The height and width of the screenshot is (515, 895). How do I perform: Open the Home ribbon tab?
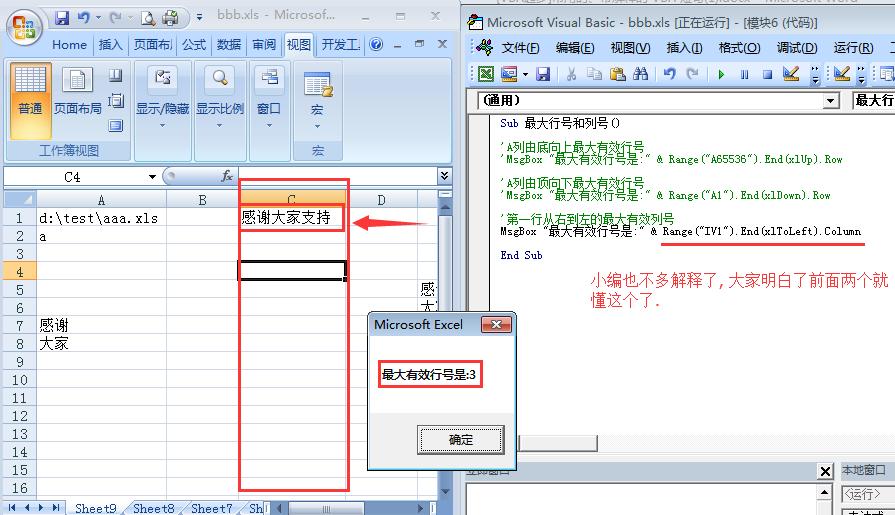tap(70, 45)
